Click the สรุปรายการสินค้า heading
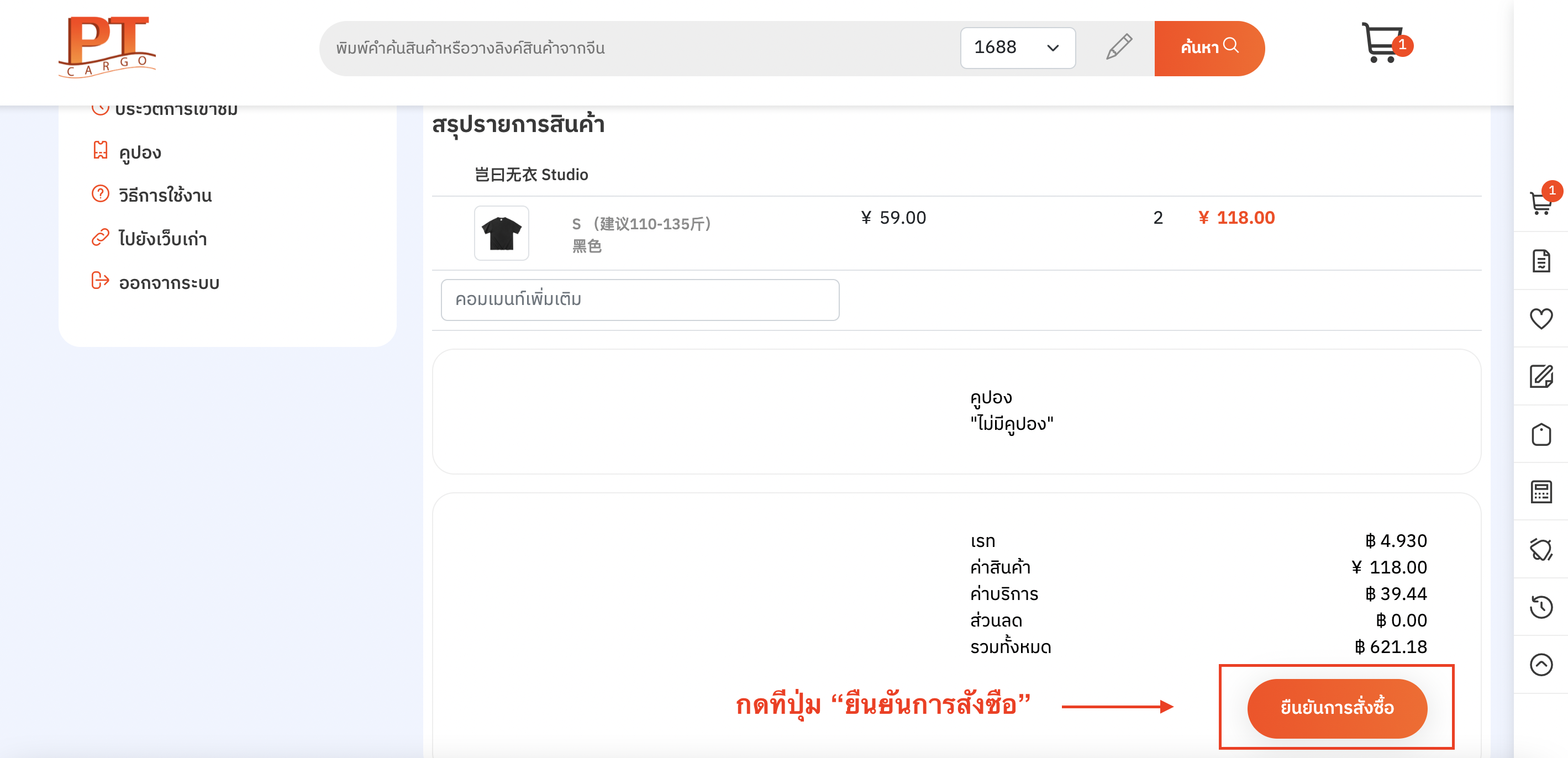This screenshot has width=1568, height=758. (518, 125)
